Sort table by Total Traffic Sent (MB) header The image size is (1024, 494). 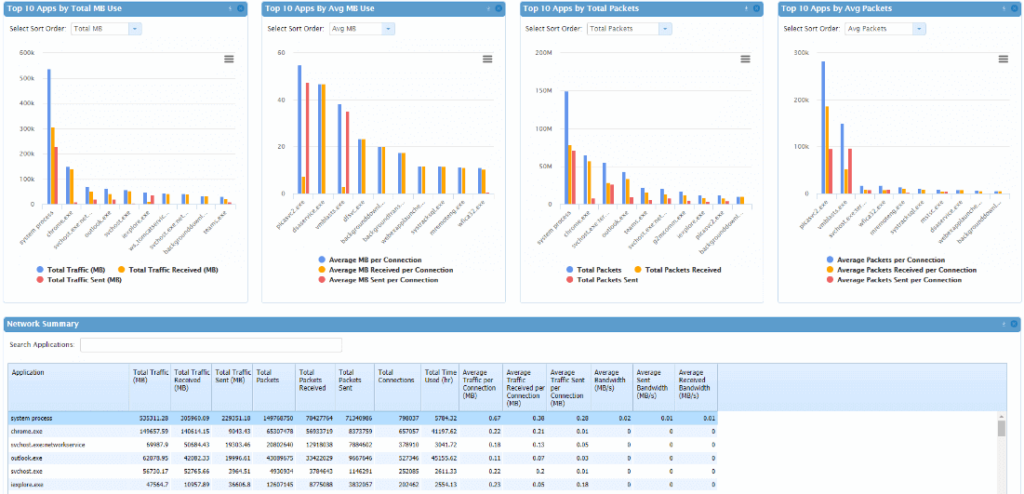(233, 387)
